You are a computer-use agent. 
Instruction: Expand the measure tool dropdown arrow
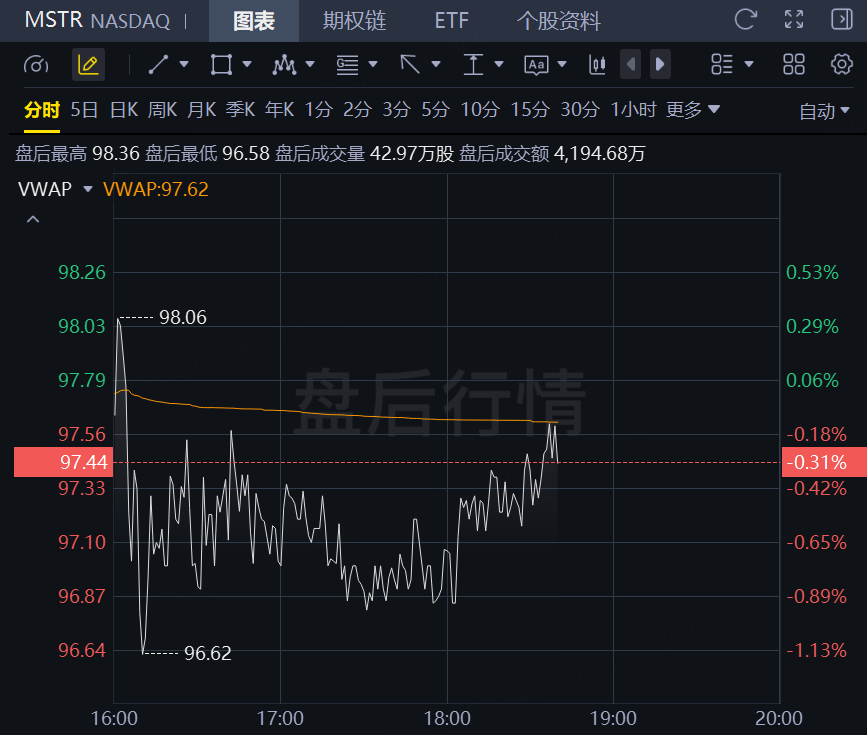[499, 65]
